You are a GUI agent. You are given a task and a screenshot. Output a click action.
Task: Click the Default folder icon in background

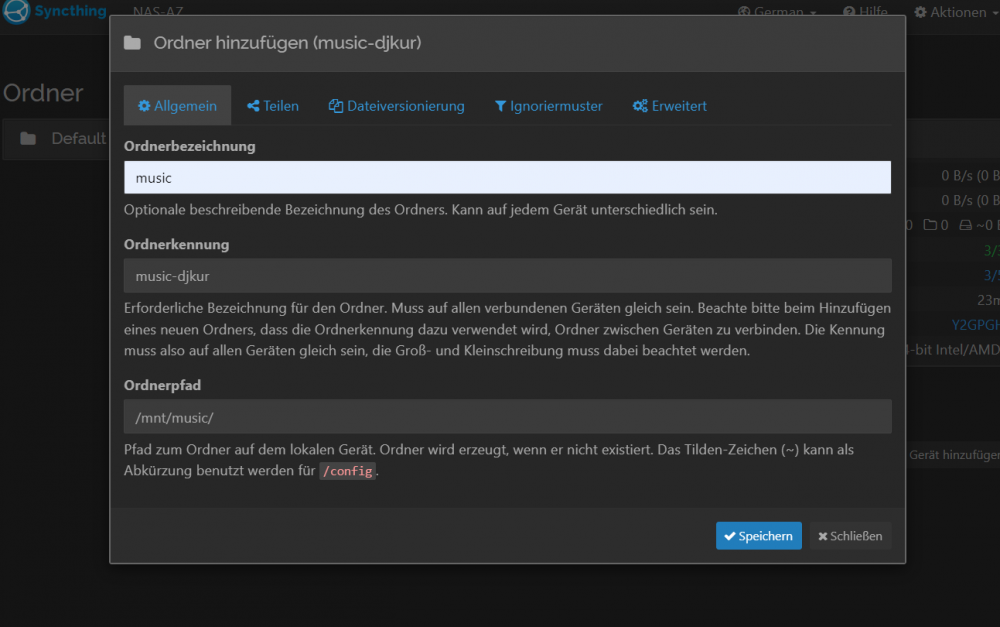tap(28, 138)
